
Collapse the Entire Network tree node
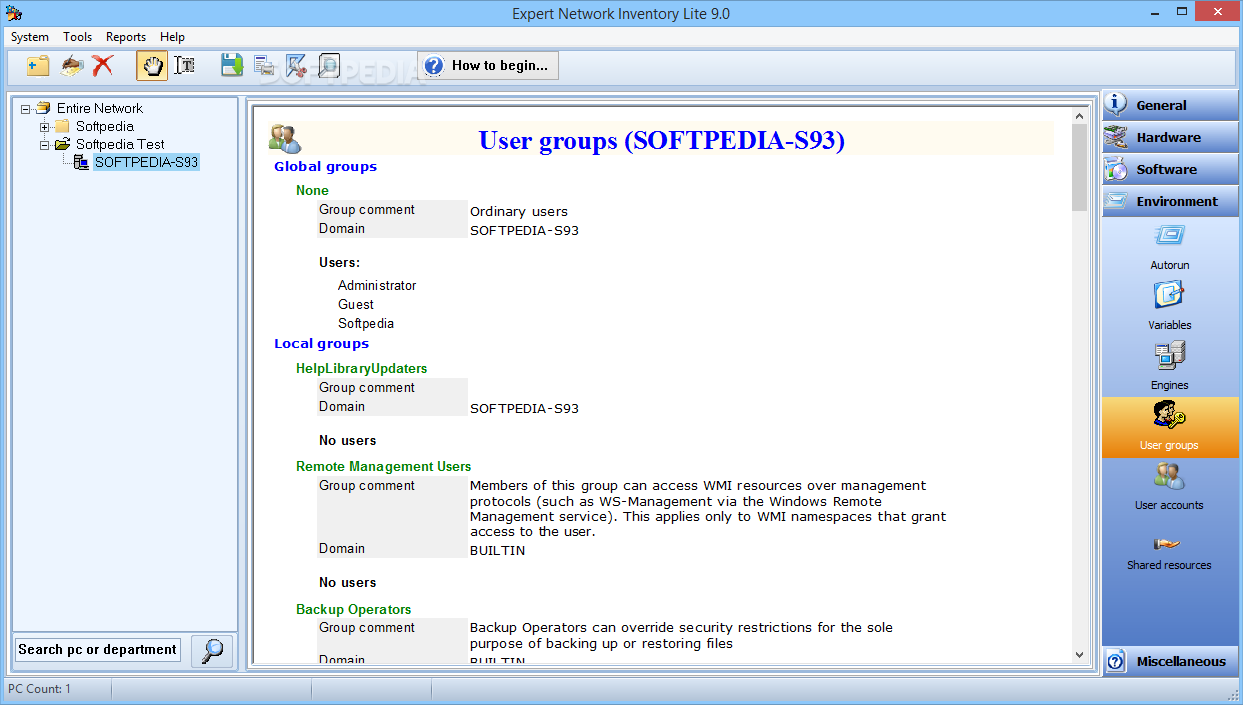pos(26,108)
